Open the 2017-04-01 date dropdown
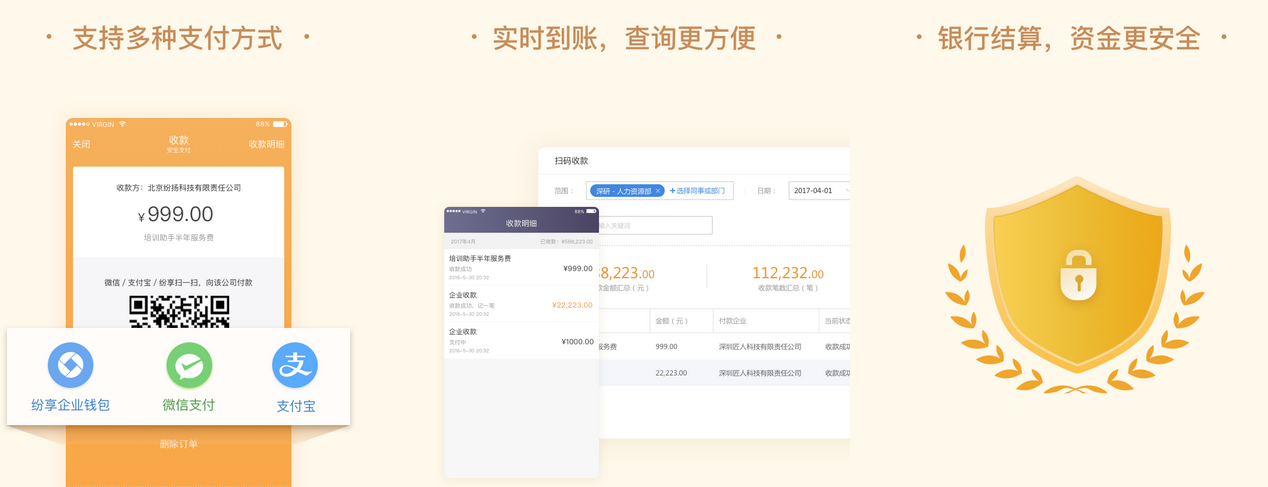Screen dimensions: 1268x487 click(818, 191)
